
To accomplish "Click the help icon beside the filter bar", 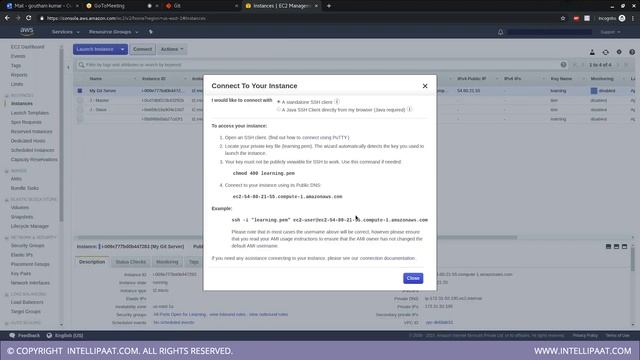I will (x=563, y=64).
